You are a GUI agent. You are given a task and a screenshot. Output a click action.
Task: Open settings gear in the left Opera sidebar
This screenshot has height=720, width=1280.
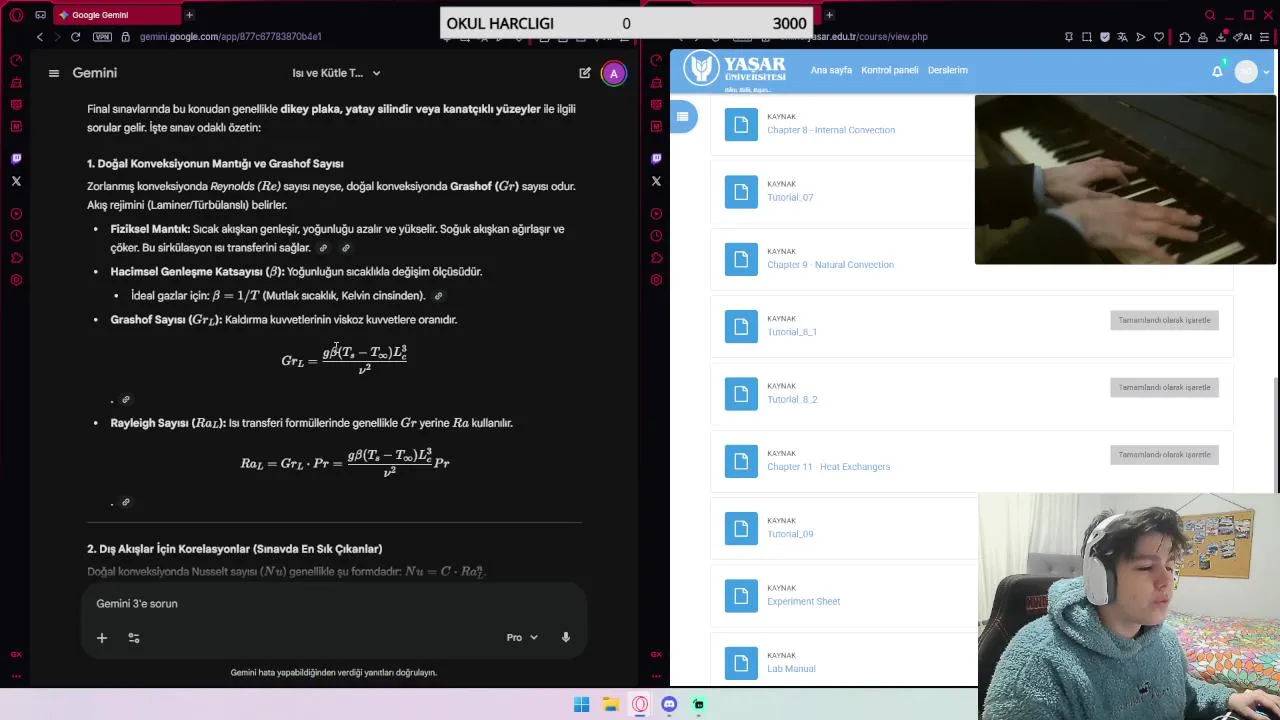click(x=16, y=280)
